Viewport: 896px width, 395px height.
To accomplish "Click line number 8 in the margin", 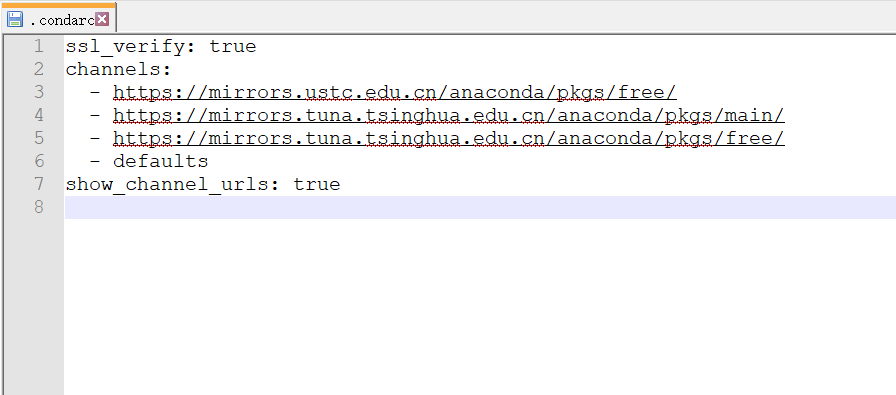I will point(39,206).
